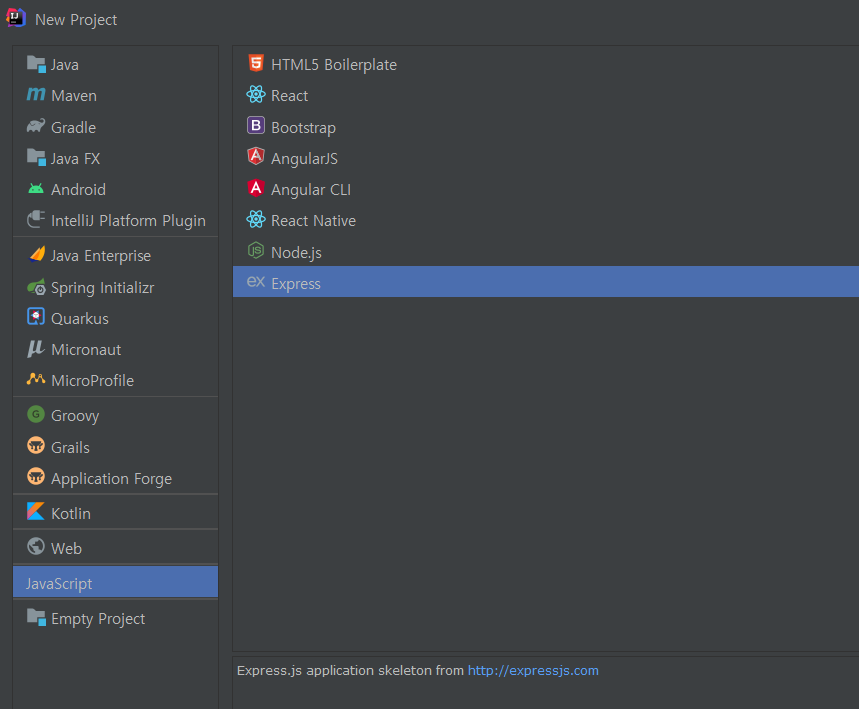This screenshot has height=709, width=859.
Task: Choose the Web label
Action: (x=66, y=548)
